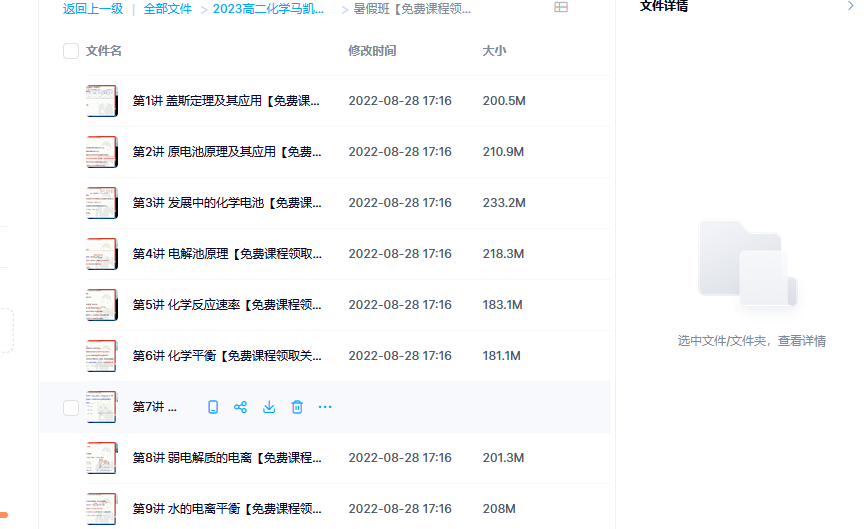Collapse 文件详情 panel using the arrow
The height and width of the screenshot is (529, 864).
coord(851,6)
